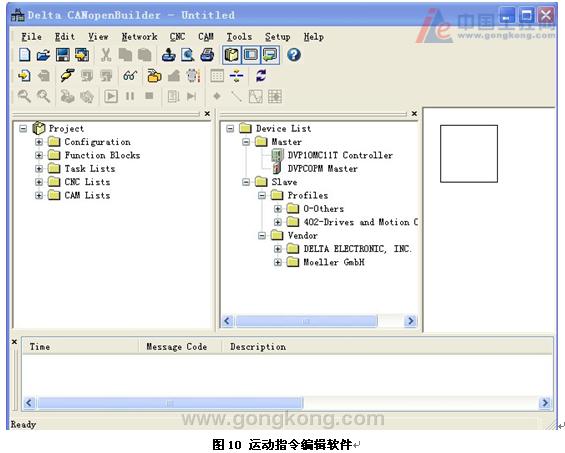Screen dimensions: 565x453
Task: Click the grid table toolbar icon
Action: pos(217,76)
